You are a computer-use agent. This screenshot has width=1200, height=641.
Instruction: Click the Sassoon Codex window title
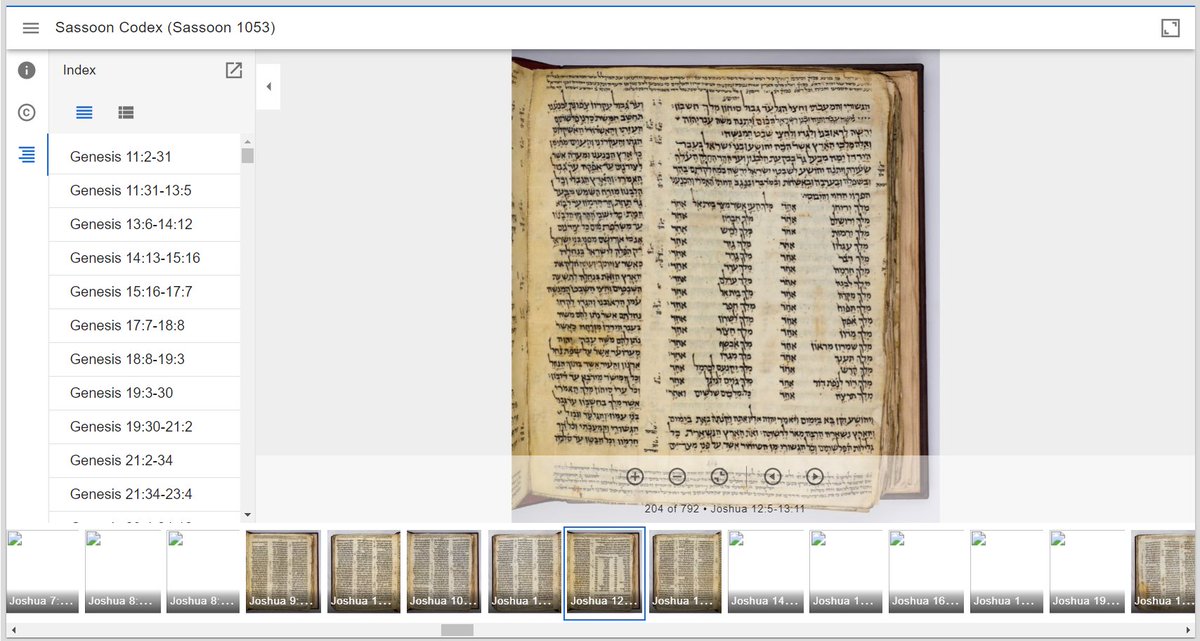point(165,28)
